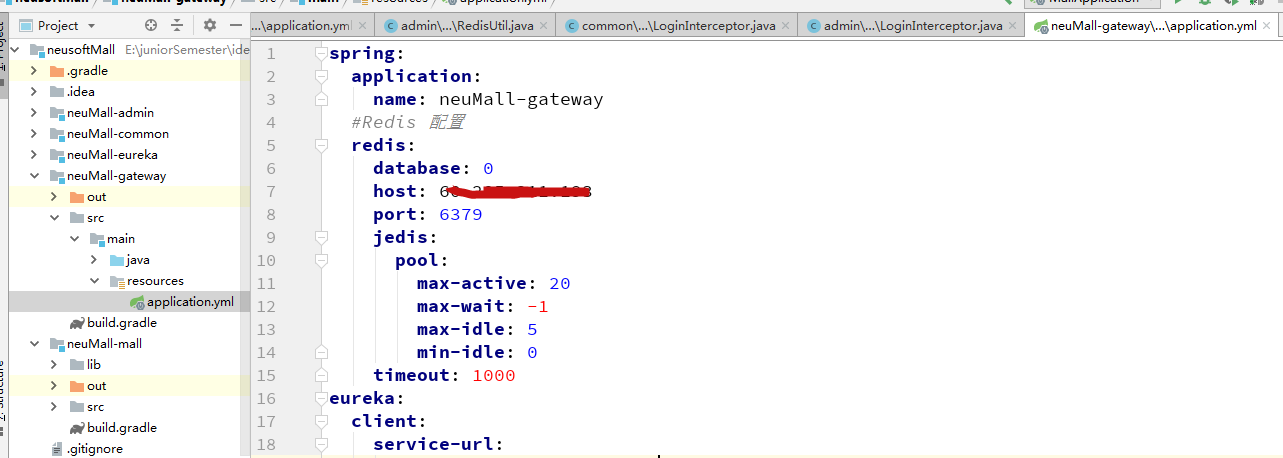Fold the client block at line 17
Image resolution: width=1283 pixels, height=458 pixels.
(320, 421)
